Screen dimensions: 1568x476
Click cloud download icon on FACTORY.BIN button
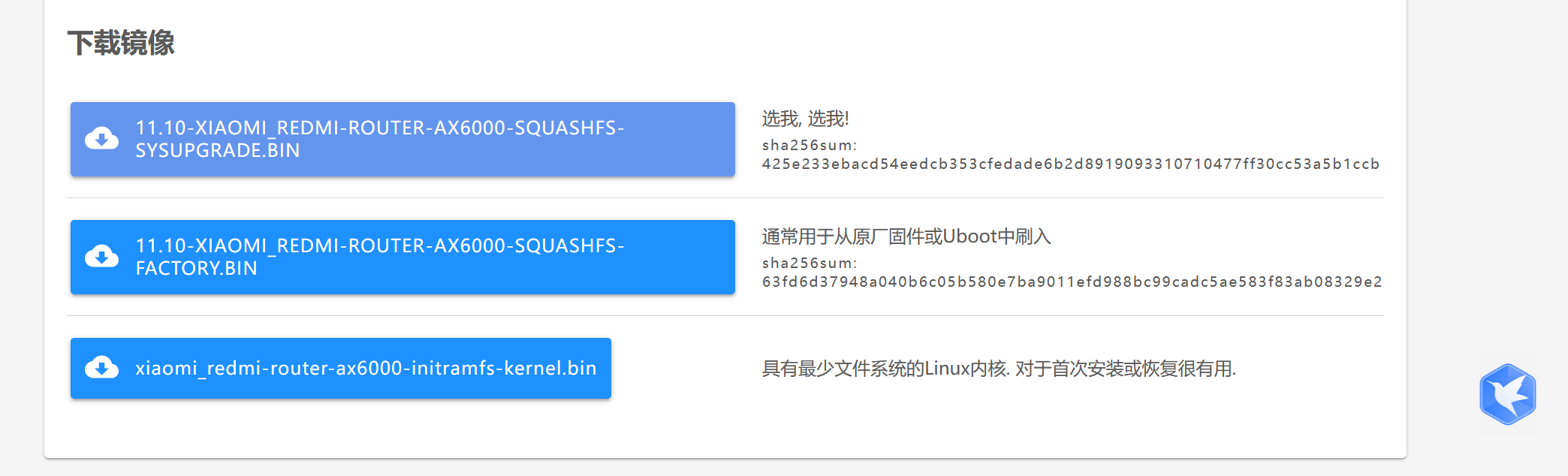click(101, 257)
